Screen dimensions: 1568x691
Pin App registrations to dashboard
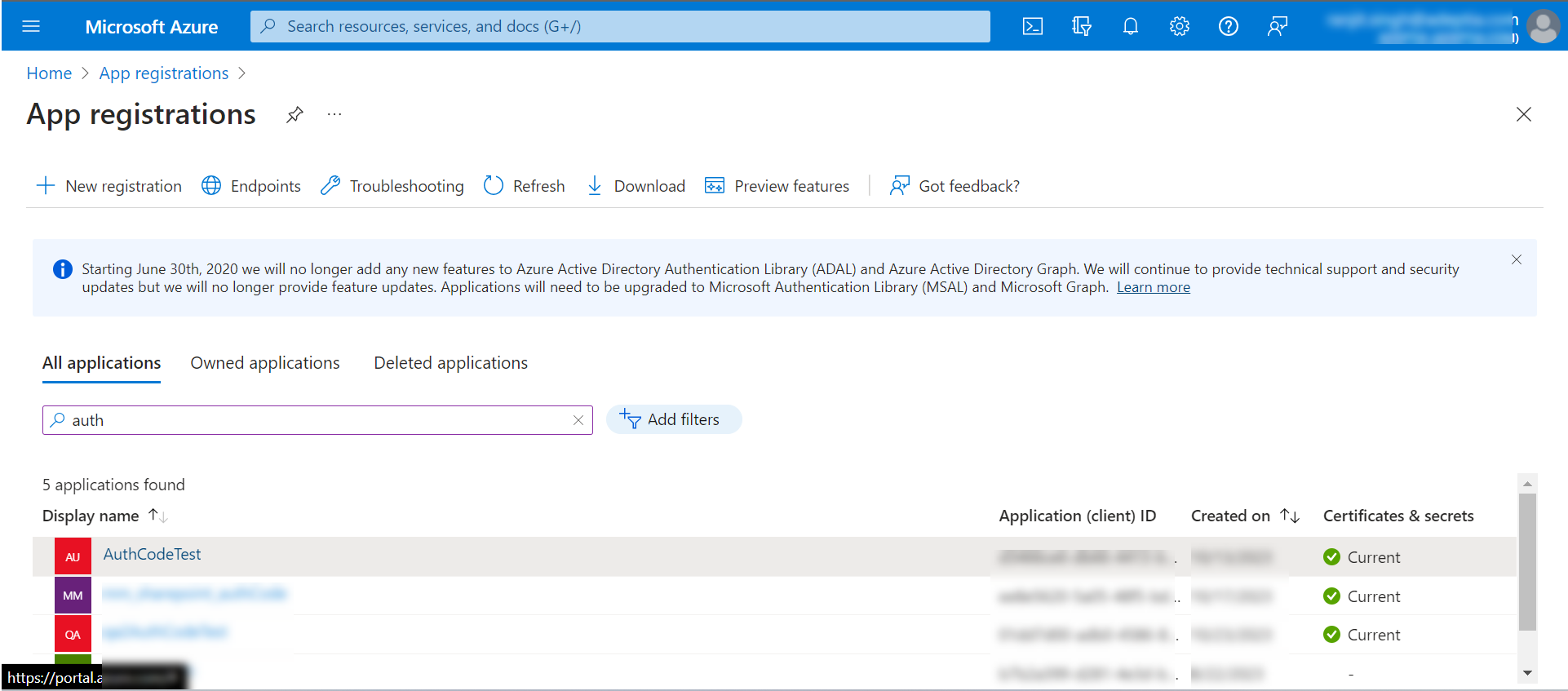pos(295,114)
